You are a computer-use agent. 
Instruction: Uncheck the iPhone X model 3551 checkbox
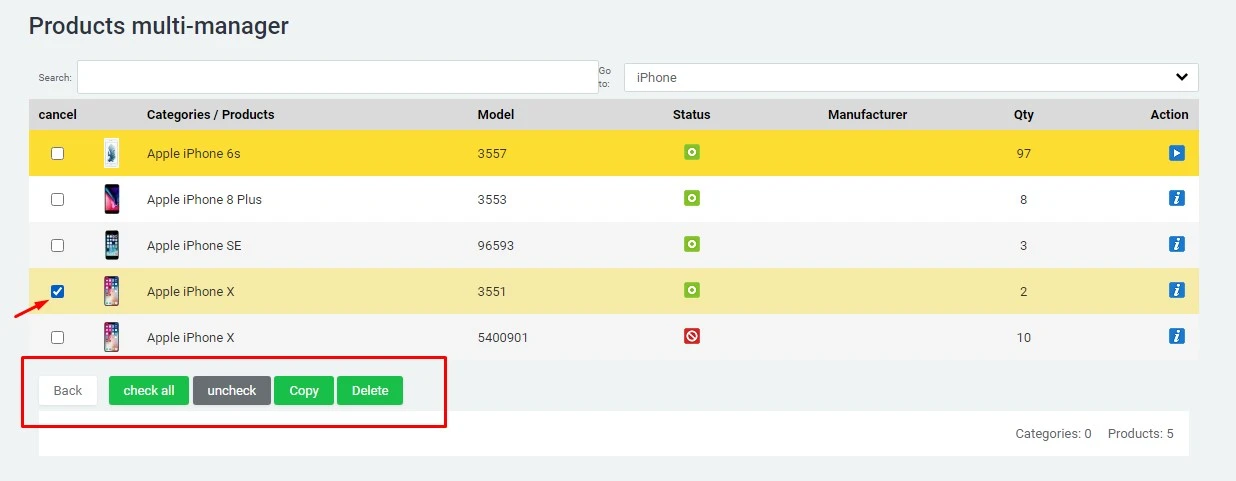tap(57, 291)
